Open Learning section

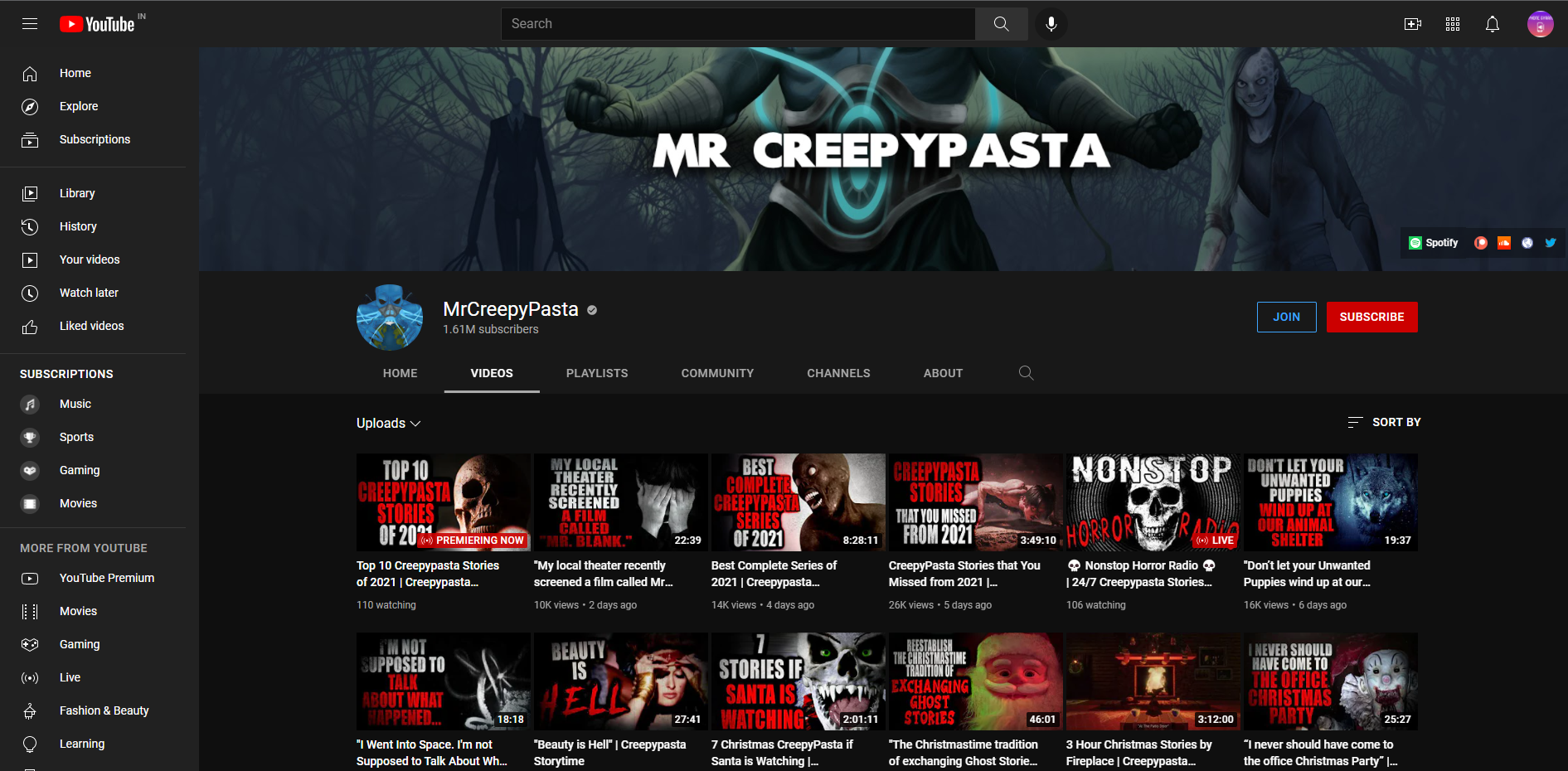(x=93, y=744)
